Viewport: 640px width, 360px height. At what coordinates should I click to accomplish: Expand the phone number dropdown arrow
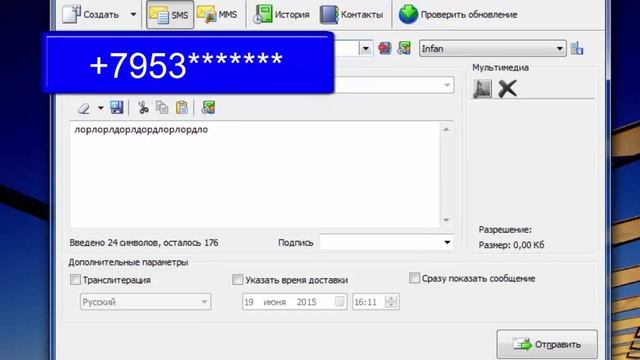[x=366, y=49]
